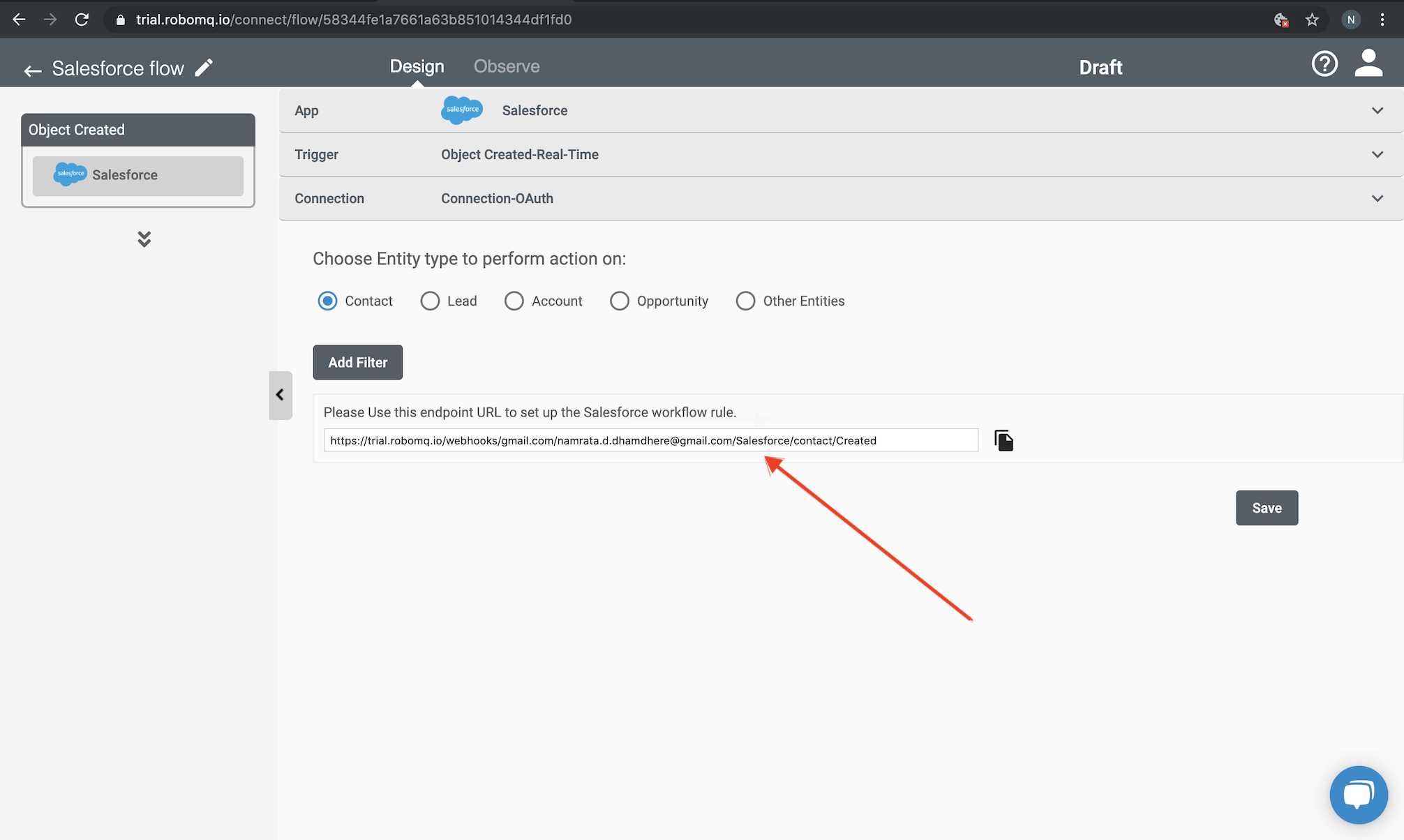Edit flow name with pencil icon
Screen dimensions: 1404x840
coord(204,68)
